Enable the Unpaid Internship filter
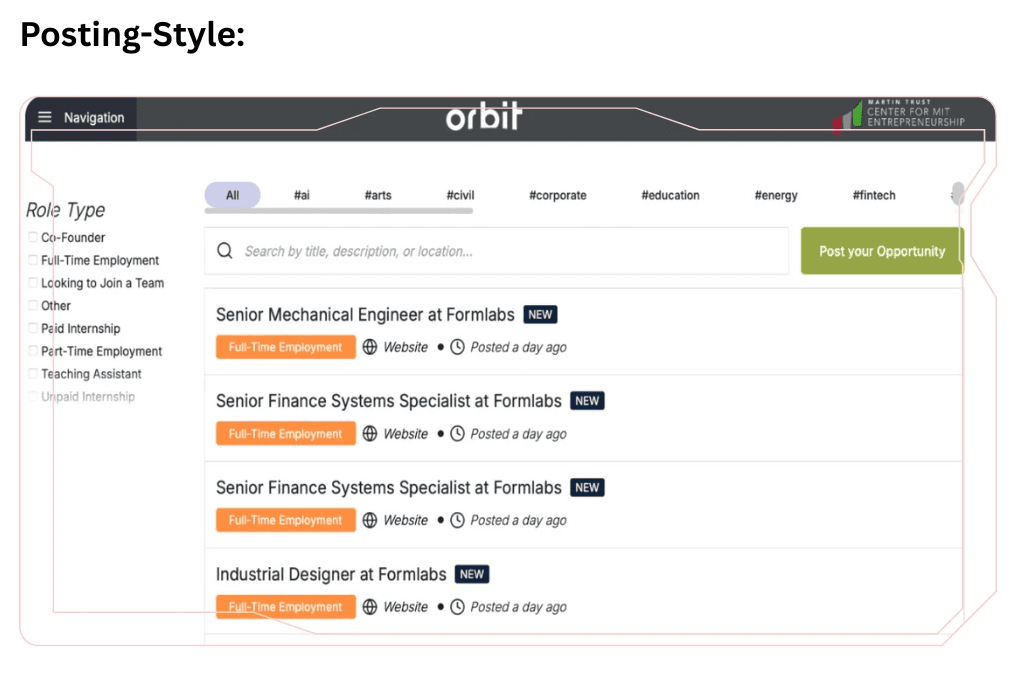Image resolution: width=1017 pixels, height=686 pixels. click(33, 396)
